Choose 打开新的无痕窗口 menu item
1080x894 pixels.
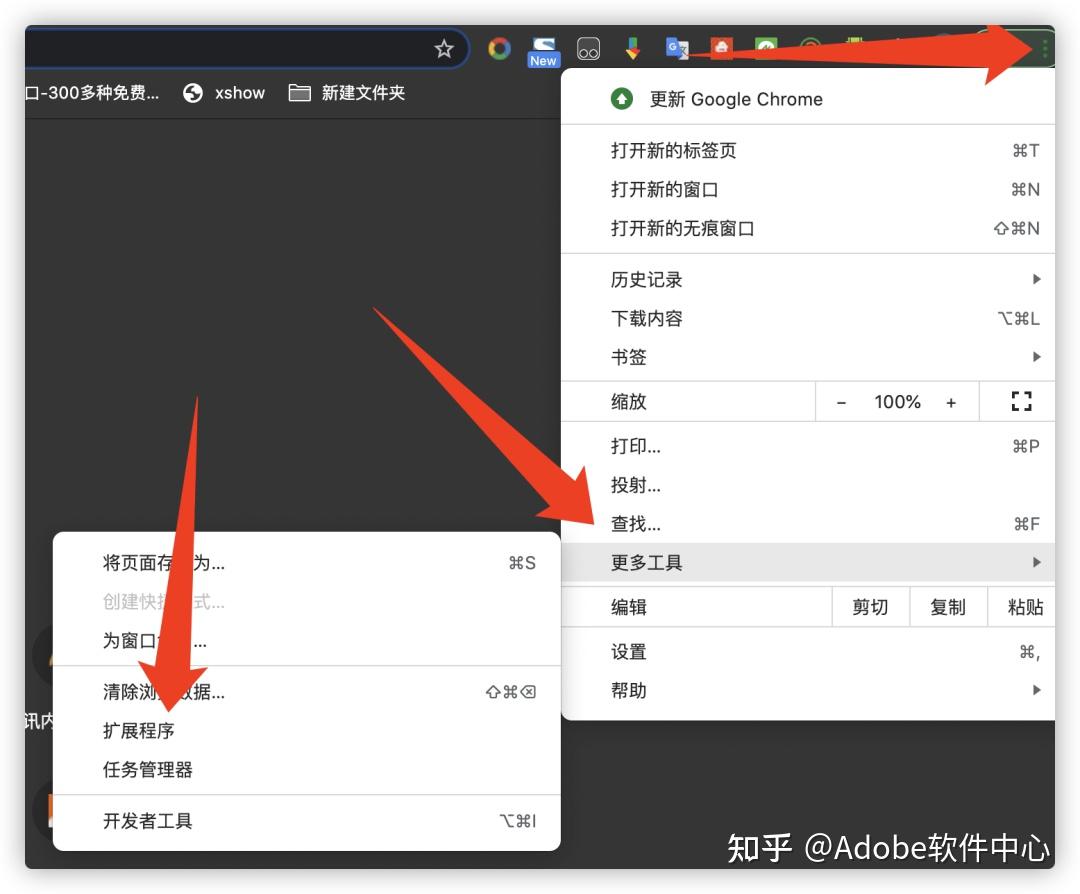click(683, 229)
